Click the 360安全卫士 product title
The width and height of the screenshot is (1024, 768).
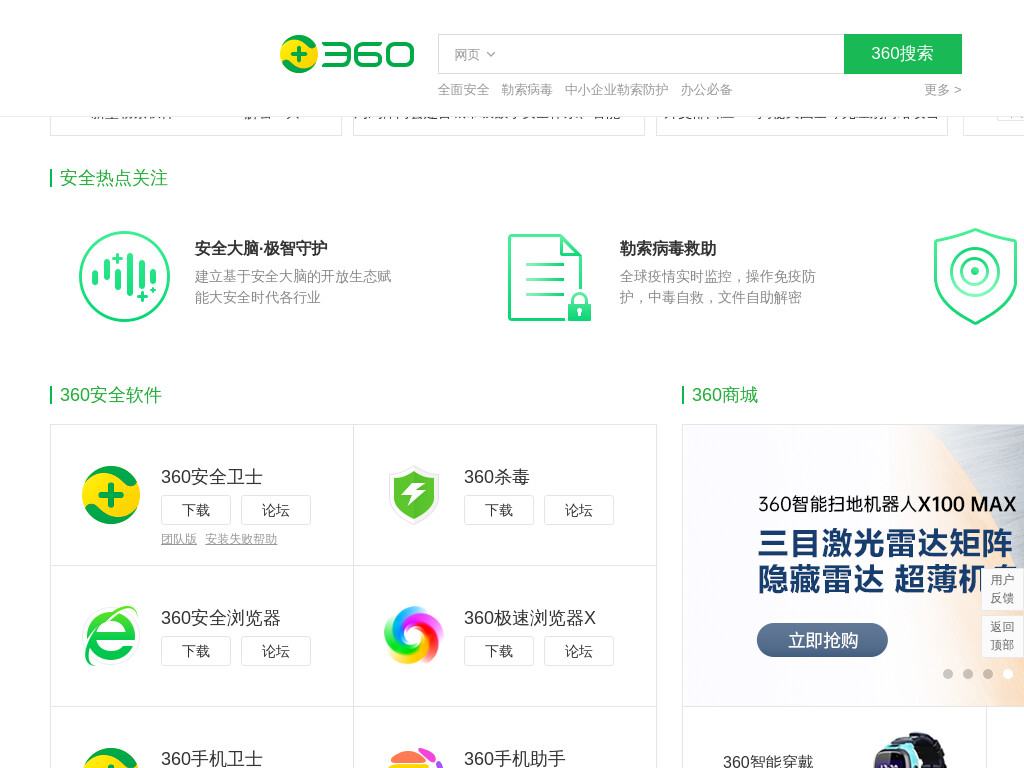[x=212, y=477]
